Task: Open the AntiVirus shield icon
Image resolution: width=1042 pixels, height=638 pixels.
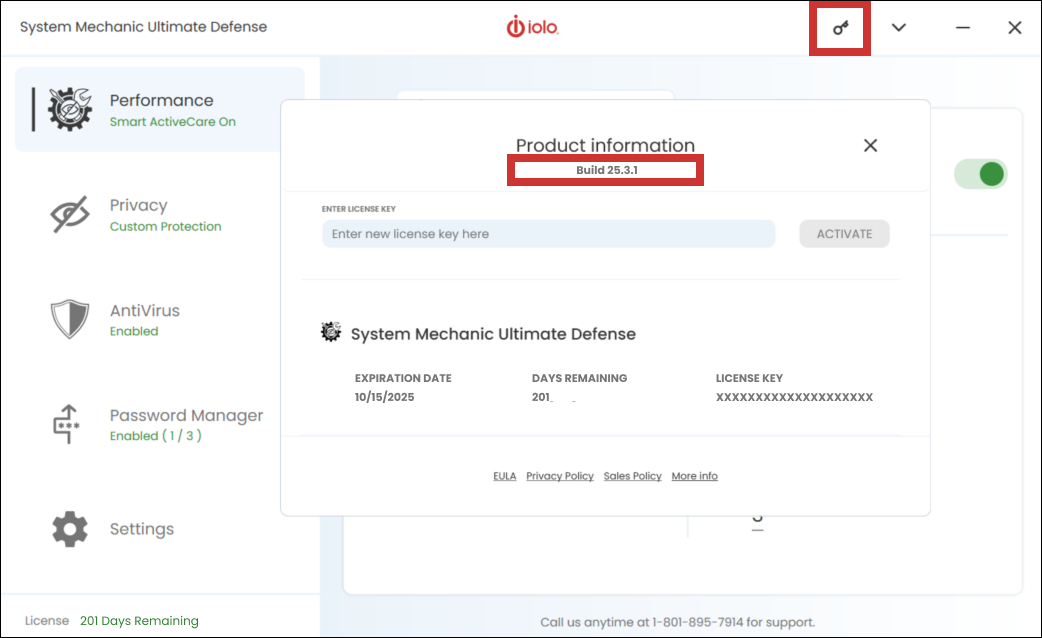Action: (x=70, y=319)
